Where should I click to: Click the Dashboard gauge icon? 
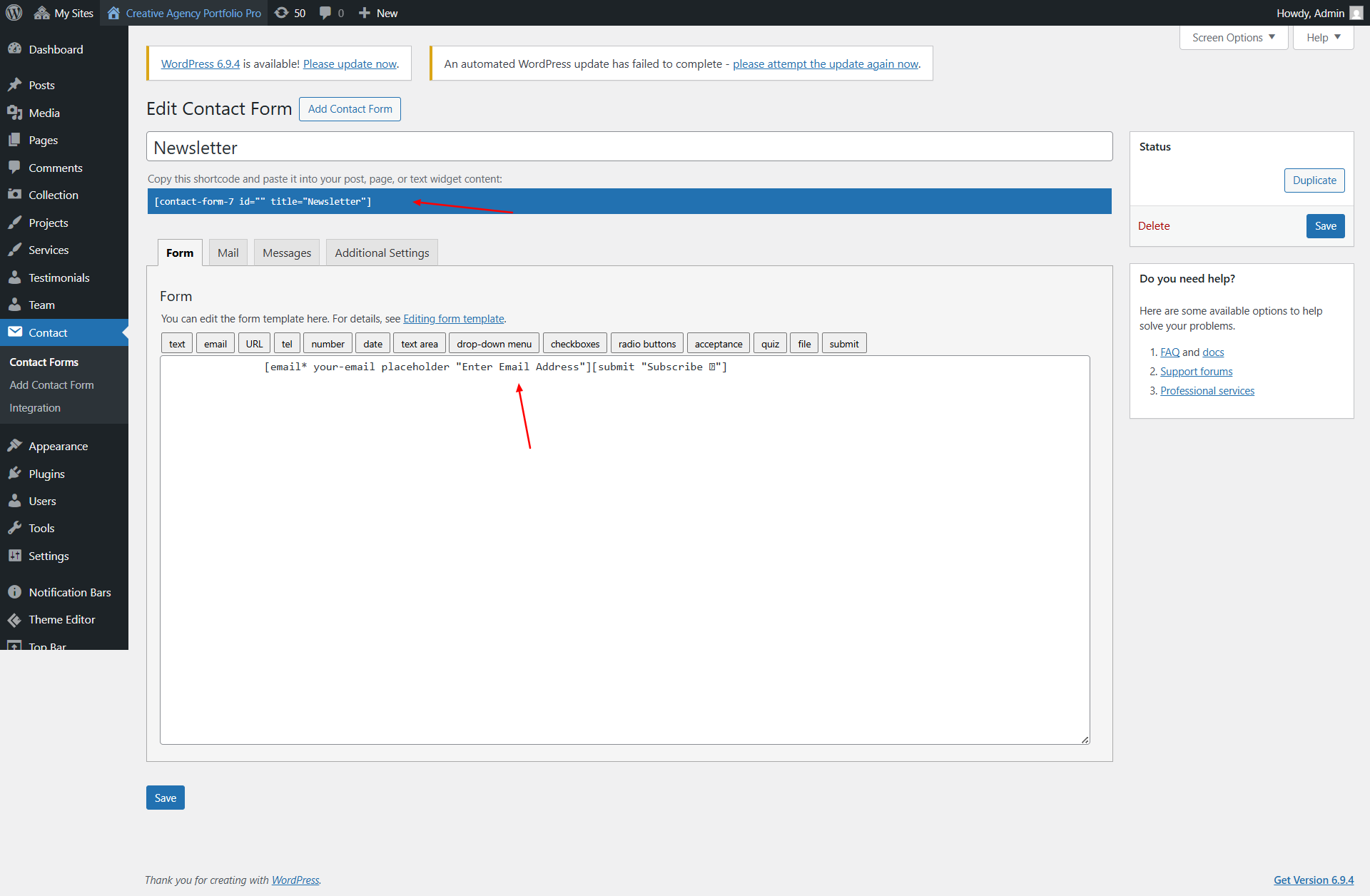[14, 49]
